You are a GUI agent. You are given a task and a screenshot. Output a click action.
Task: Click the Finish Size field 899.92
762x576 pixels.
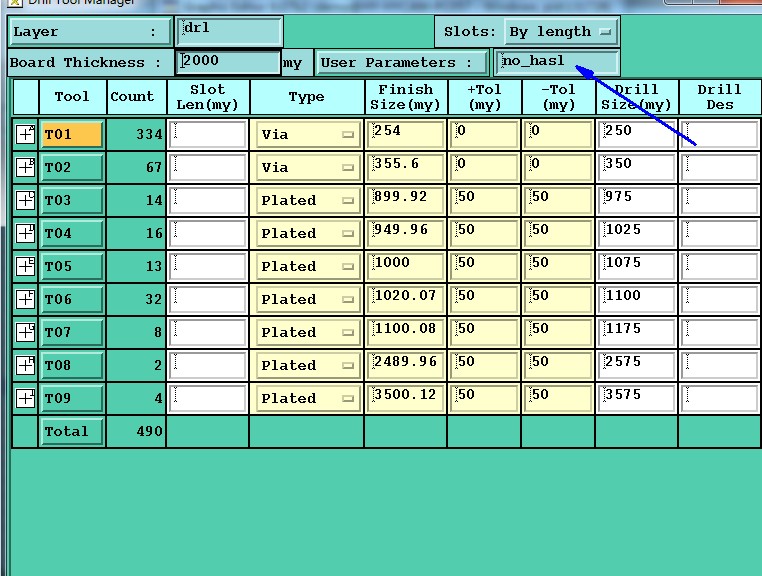[405, 200]
